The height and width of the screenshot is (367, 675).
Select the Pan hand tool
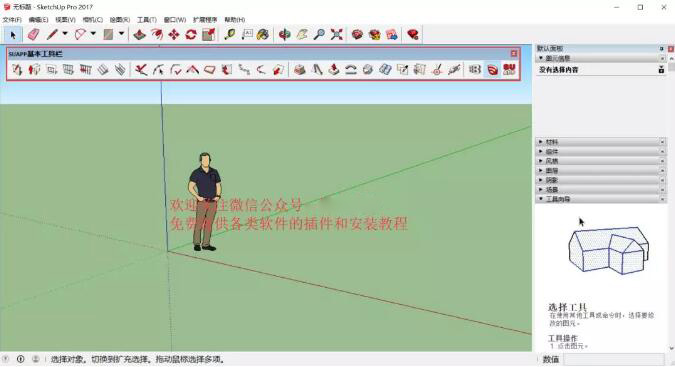302,34
